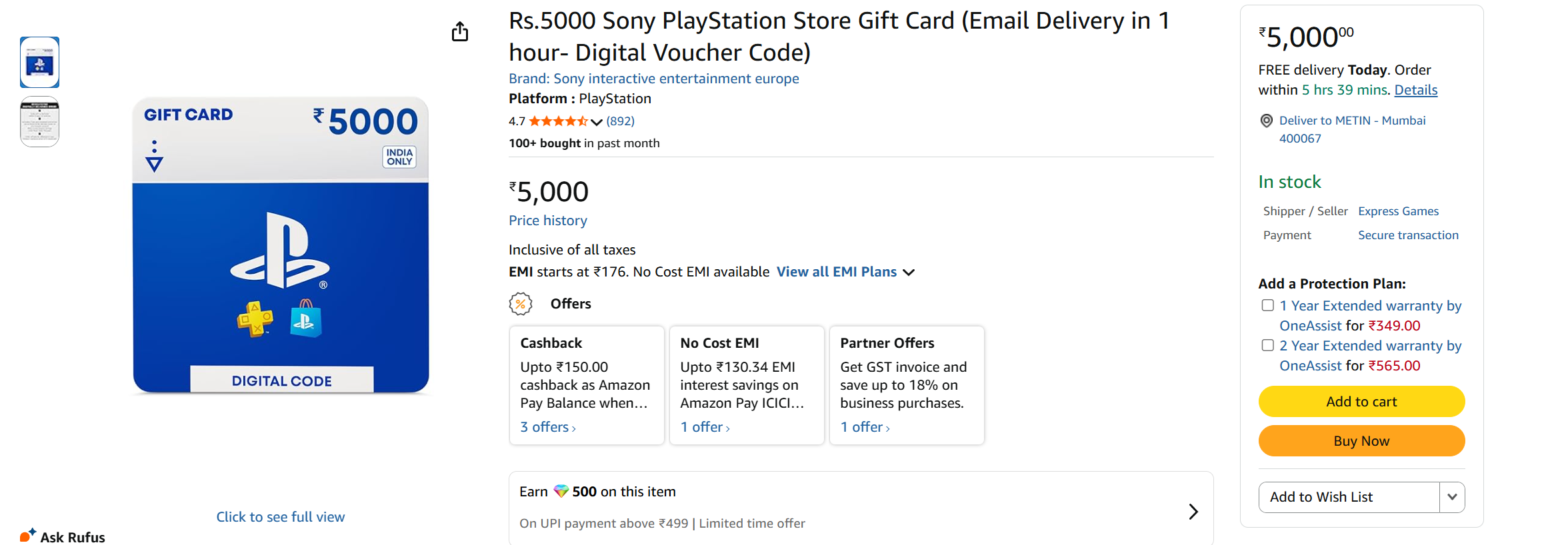
Task: Select the second product thumbnail image
Action: (x=40, y=121)
